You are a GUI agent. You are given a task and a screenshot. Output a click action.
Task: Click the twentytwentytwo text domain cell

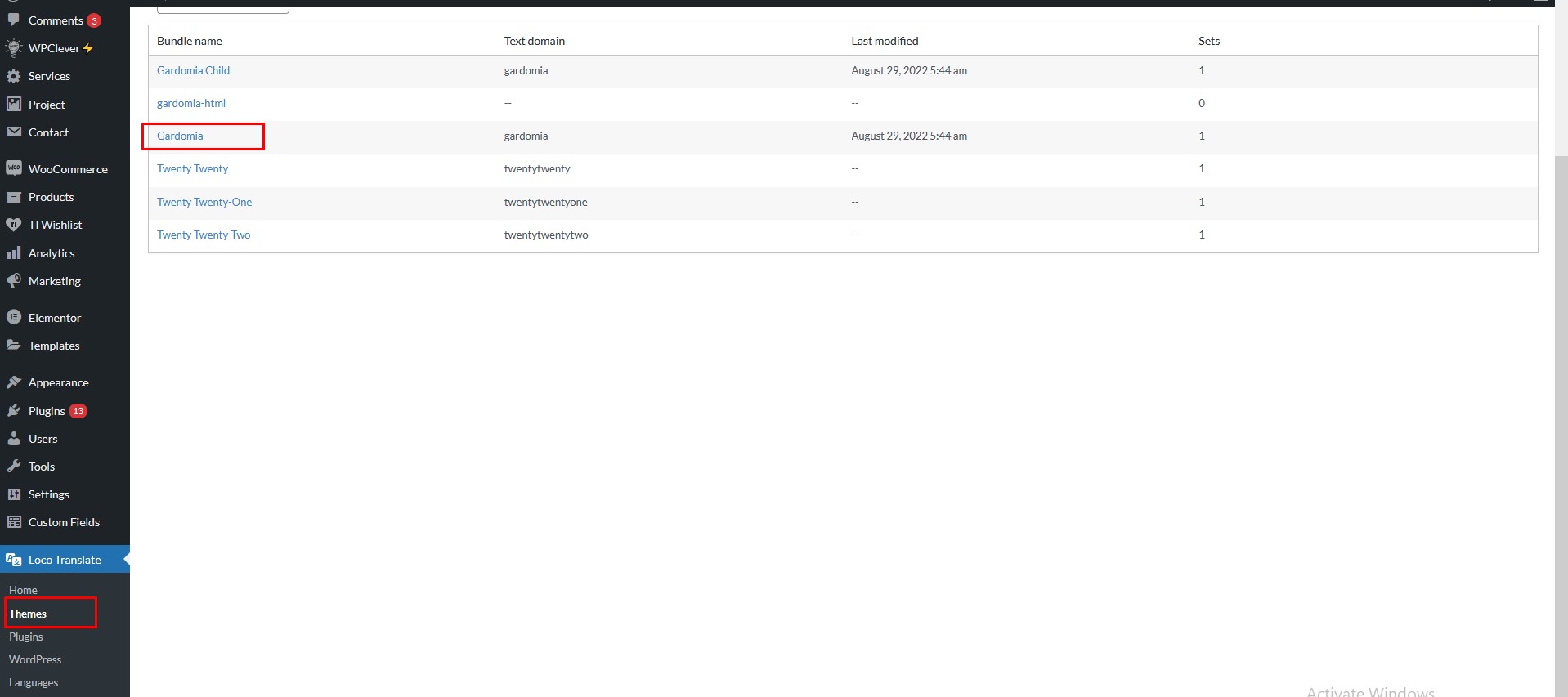pyautogui.click(x=546, y=235)
